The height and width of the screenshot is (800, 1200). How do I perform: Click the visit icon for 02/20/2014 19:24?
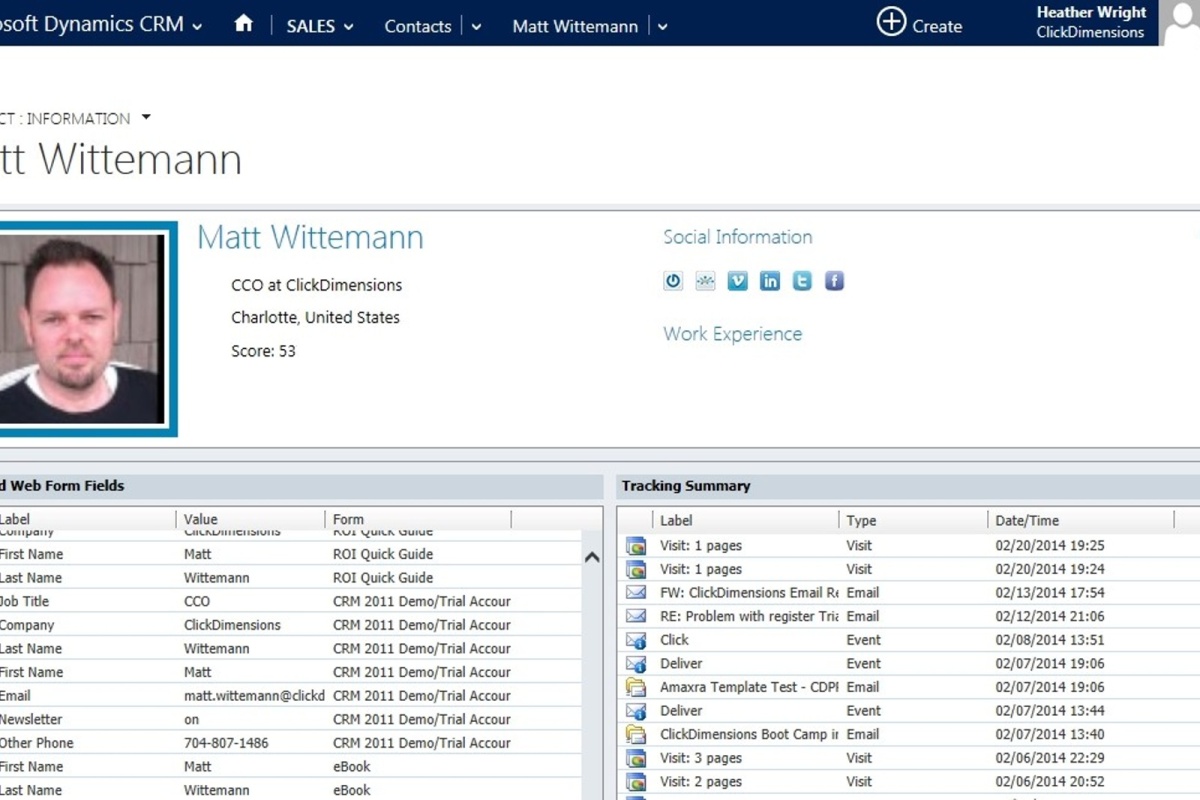tap(636, 569)
